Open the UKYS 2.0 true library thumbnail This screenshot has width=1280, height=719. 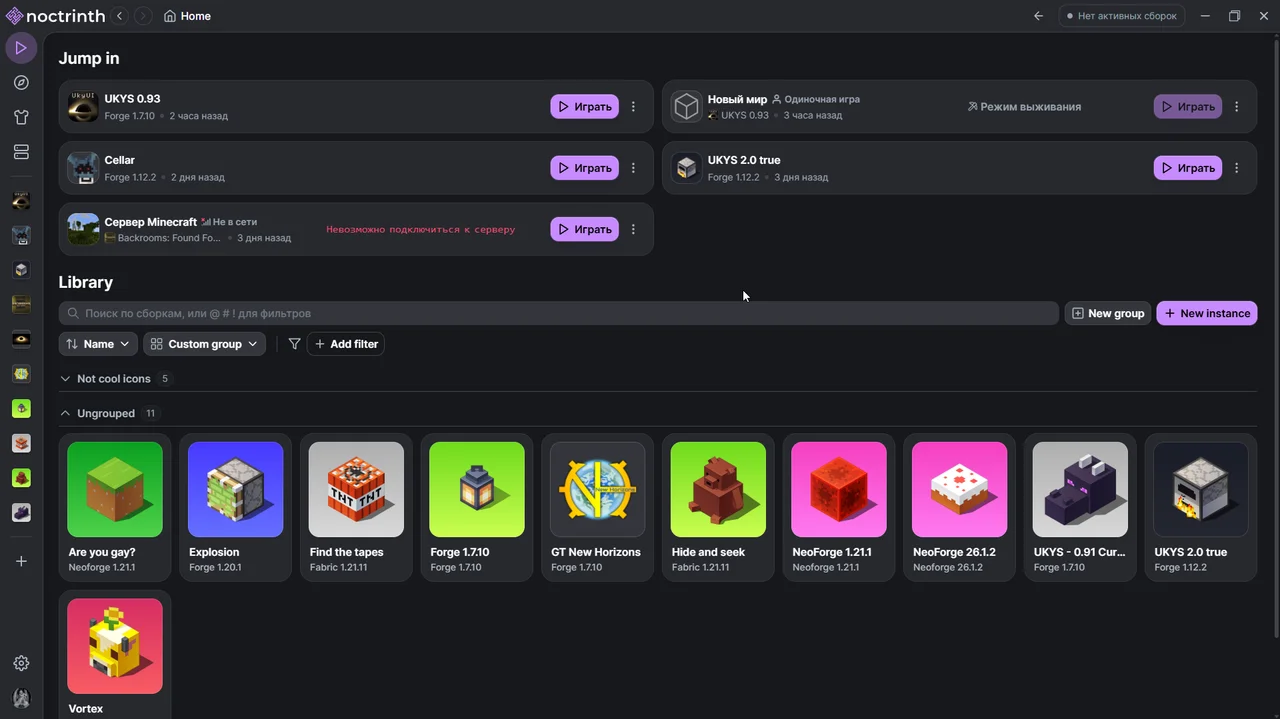[x=1201, y=489]
